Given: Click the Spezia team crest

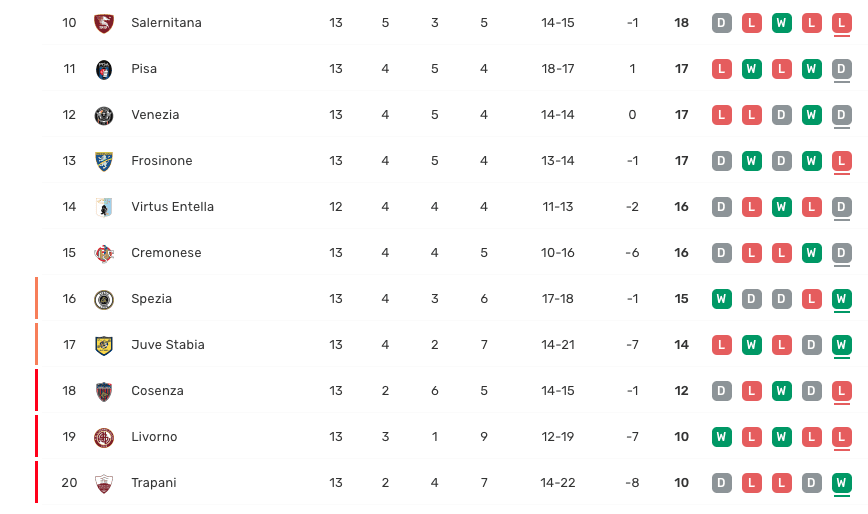Looking at the screenshot, I should (104, 299).
